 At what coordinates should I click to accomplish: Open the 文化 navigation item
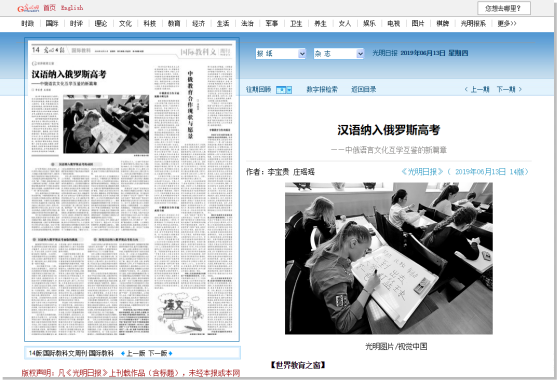[x=125, y=23]
